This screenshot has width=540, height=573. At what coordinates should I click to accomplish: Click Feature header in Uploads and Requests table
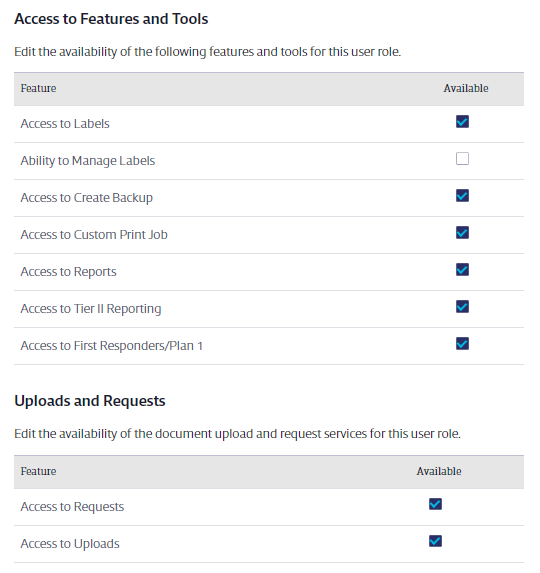(x=38, y=471)
